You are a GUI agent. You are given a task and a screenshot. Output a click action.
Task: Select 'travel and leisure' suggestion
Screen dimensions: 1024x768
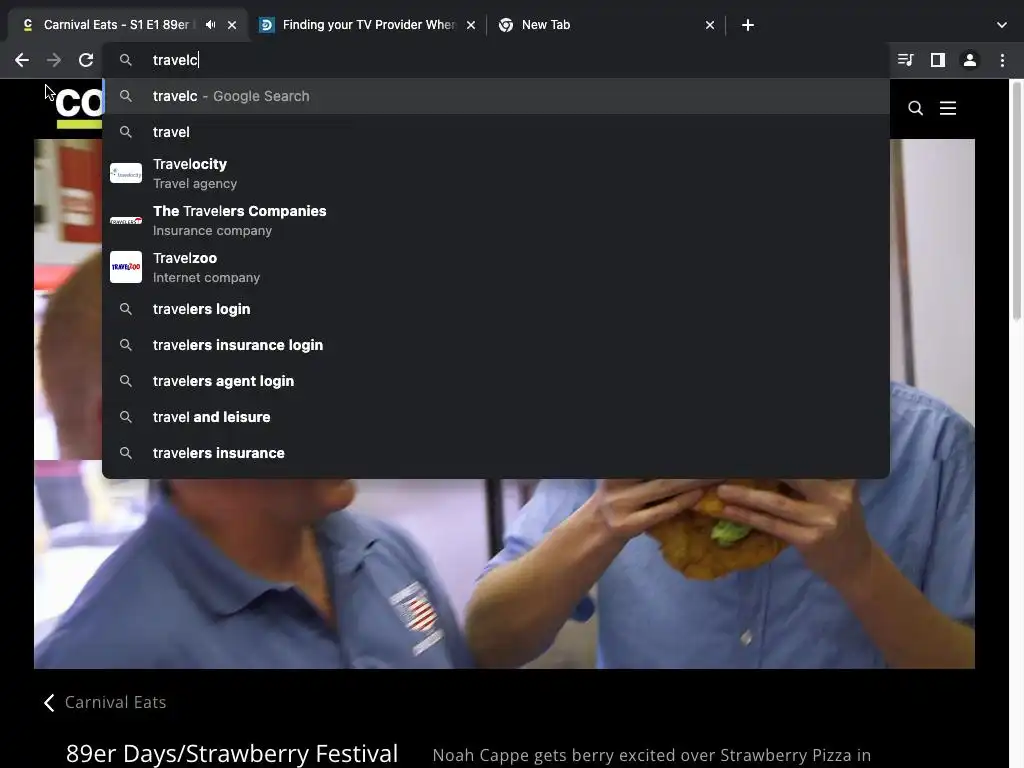(x=496, y=417)
